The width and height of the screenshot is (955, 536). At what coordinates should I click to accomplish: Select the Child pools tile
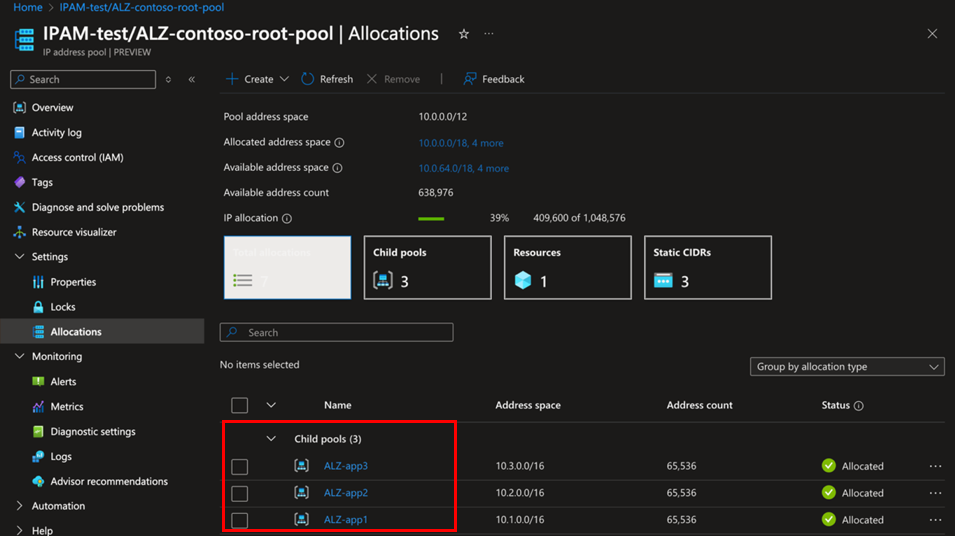coord(428,267)
